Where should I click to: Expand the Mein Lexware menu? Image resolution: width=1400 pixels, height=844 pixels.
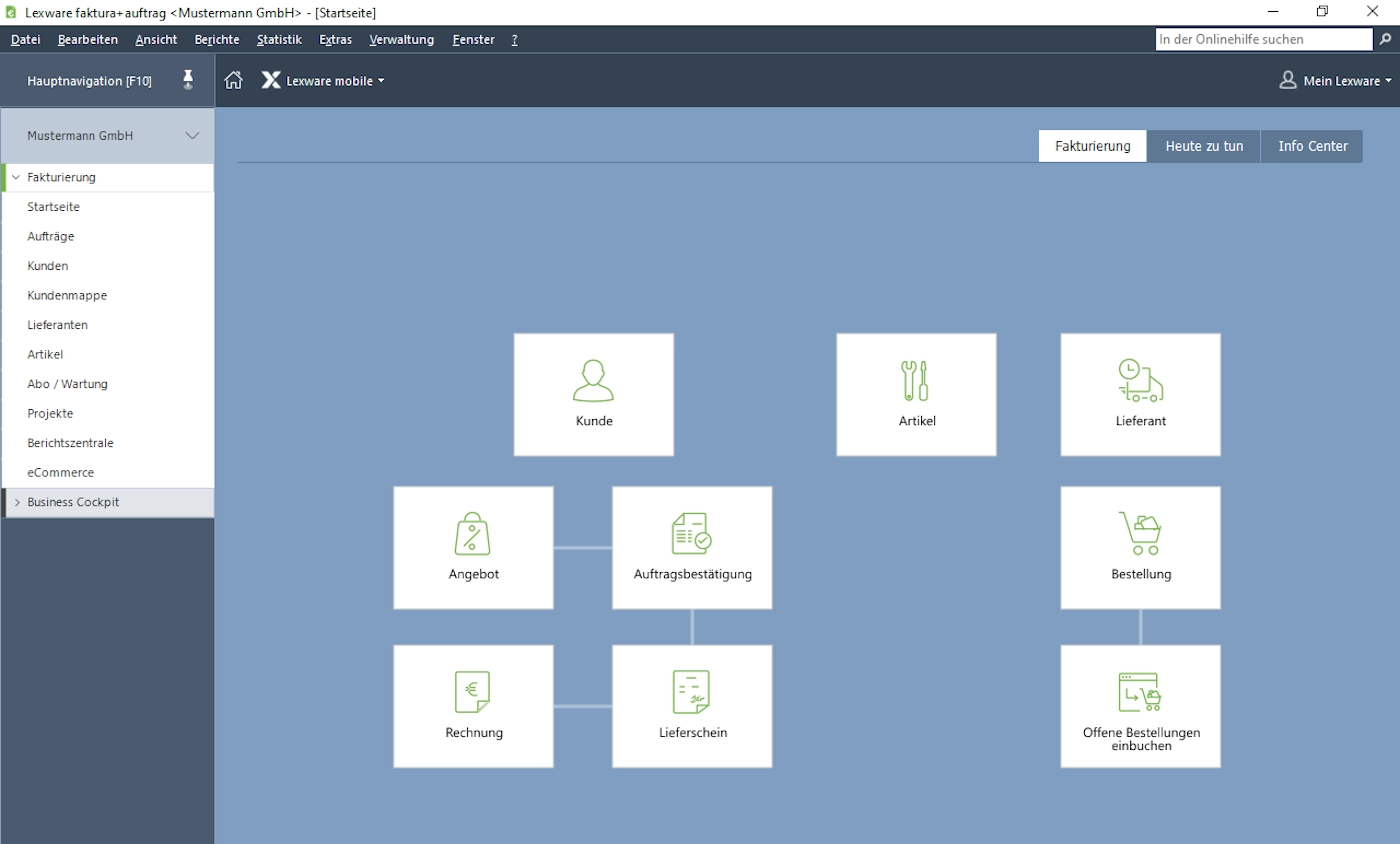[x=1335, y=81]
